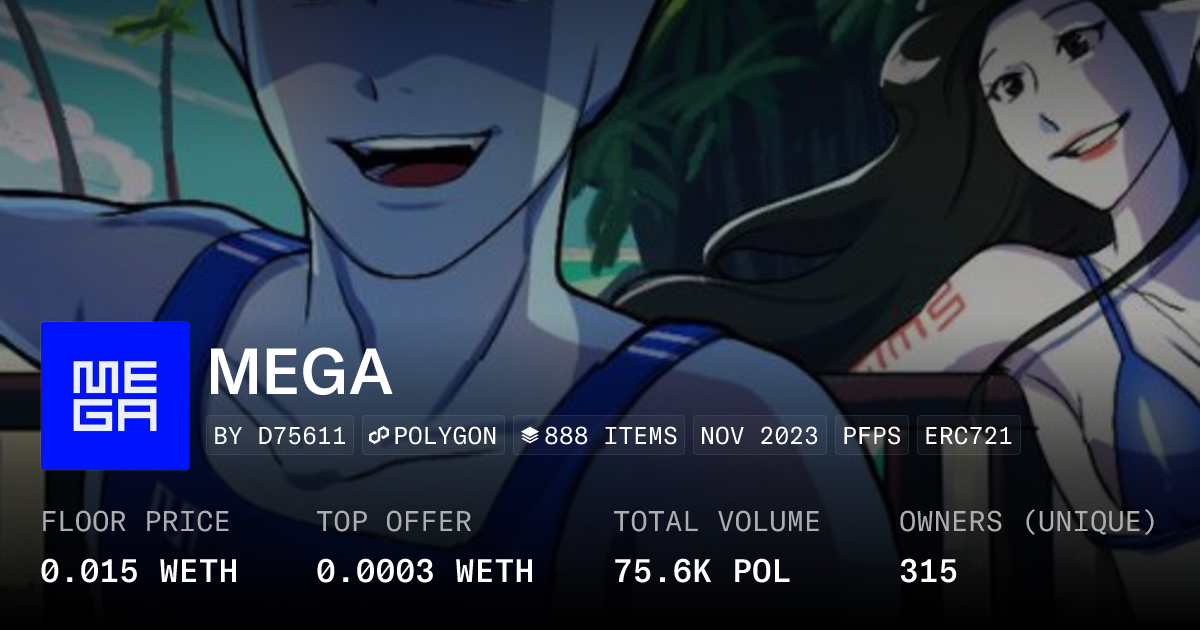
Task: Click the OWNERS (UNIQUE) label
Action: click(1028, 522)
